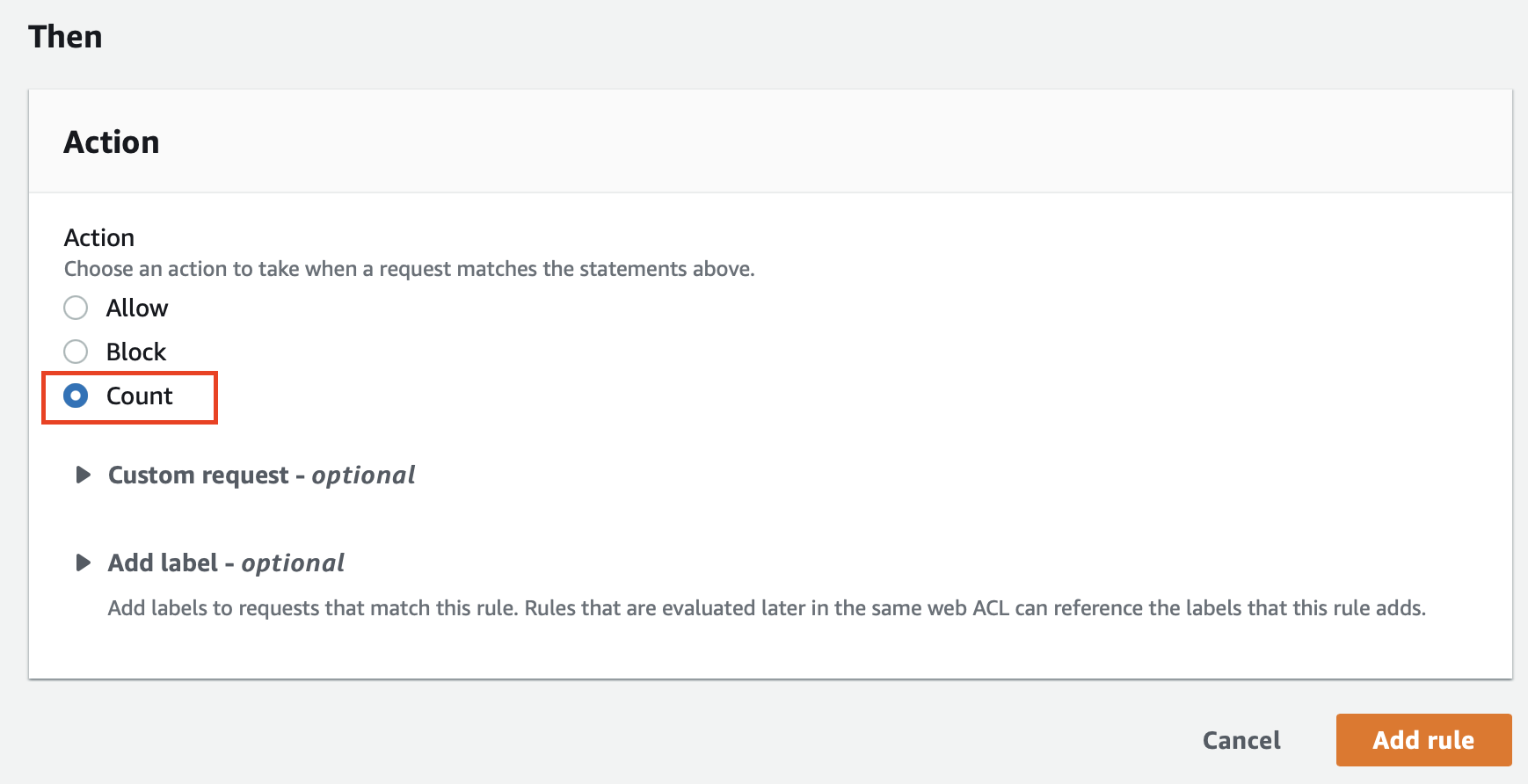The image size is (1528, 784).
Task: Click the Action panel header title
Action: point(112,142)
